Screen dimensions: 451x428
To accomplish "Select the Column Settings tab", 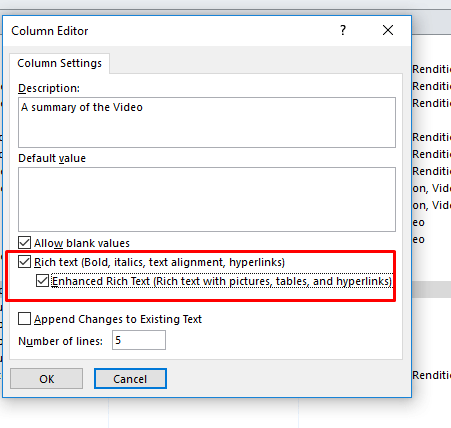I will click(59, 63).
